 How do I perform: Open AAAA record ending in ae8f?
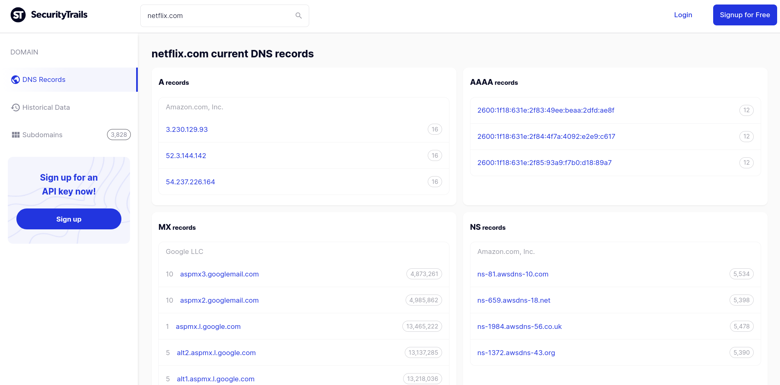click(x=546, y=110)
